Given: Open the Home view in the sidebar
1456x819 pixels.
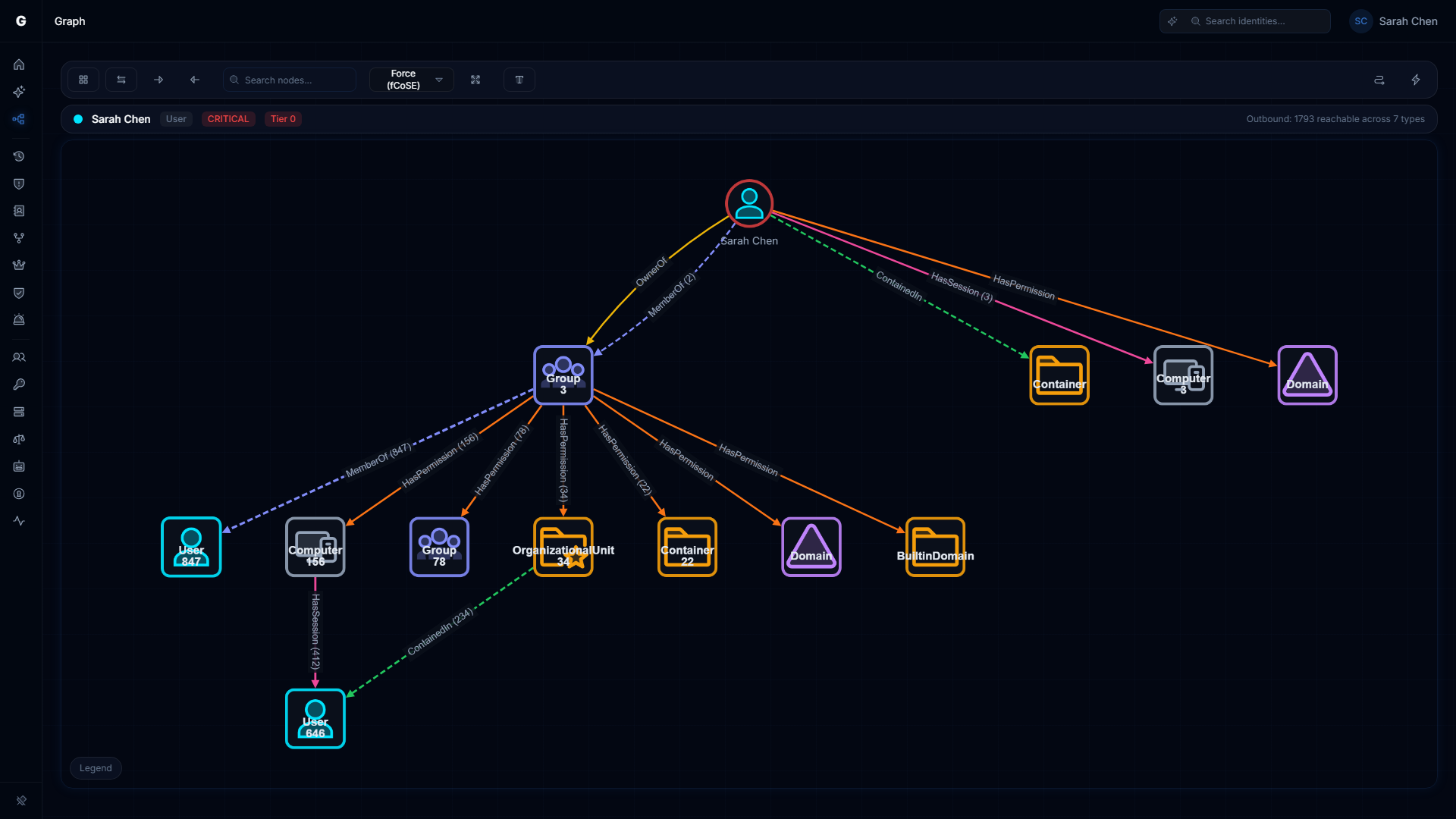Looking at the screenshot, I should coord(19,64).
